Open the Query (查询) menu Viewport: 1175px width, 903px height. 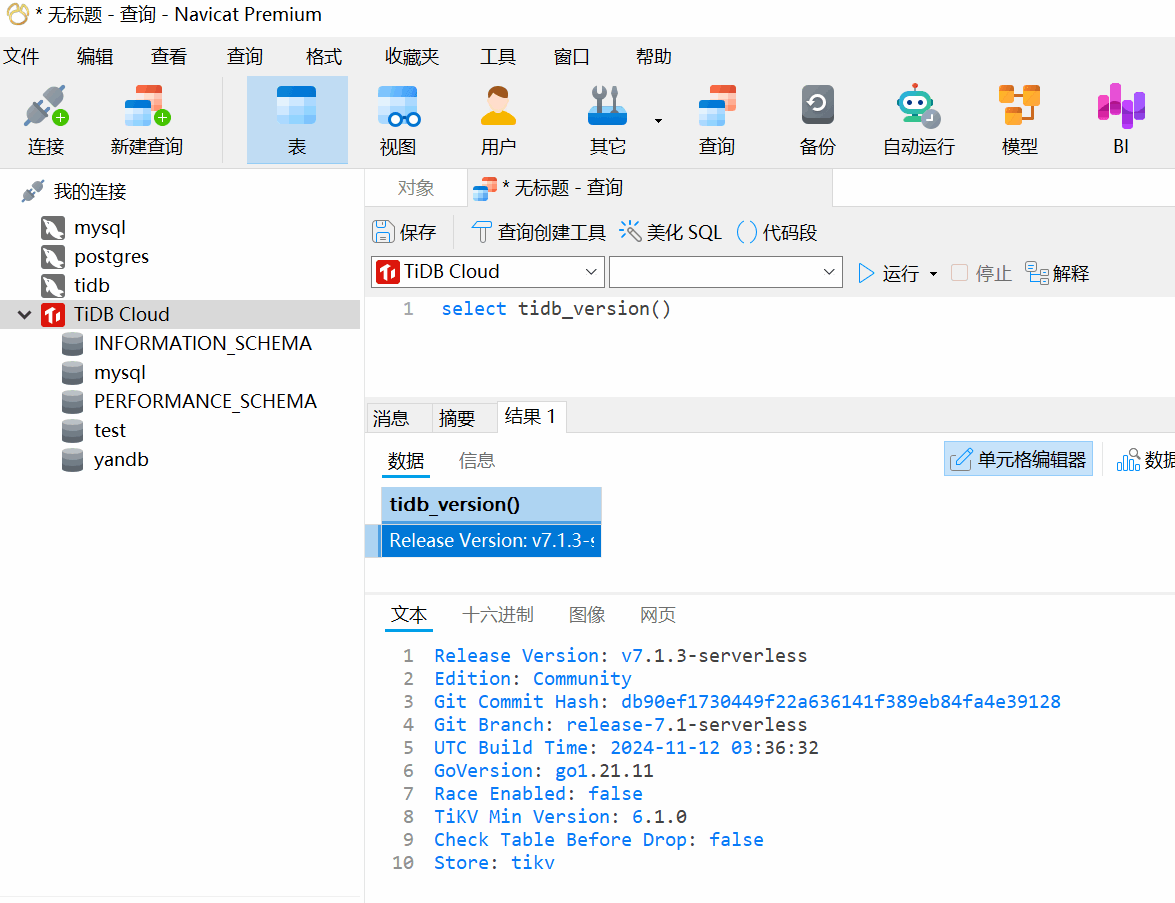coord(244,57)
